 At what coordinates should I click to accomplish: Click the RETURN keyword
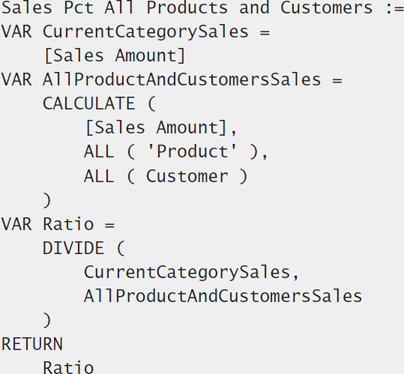pyautogui.click(x=32, y=344)
